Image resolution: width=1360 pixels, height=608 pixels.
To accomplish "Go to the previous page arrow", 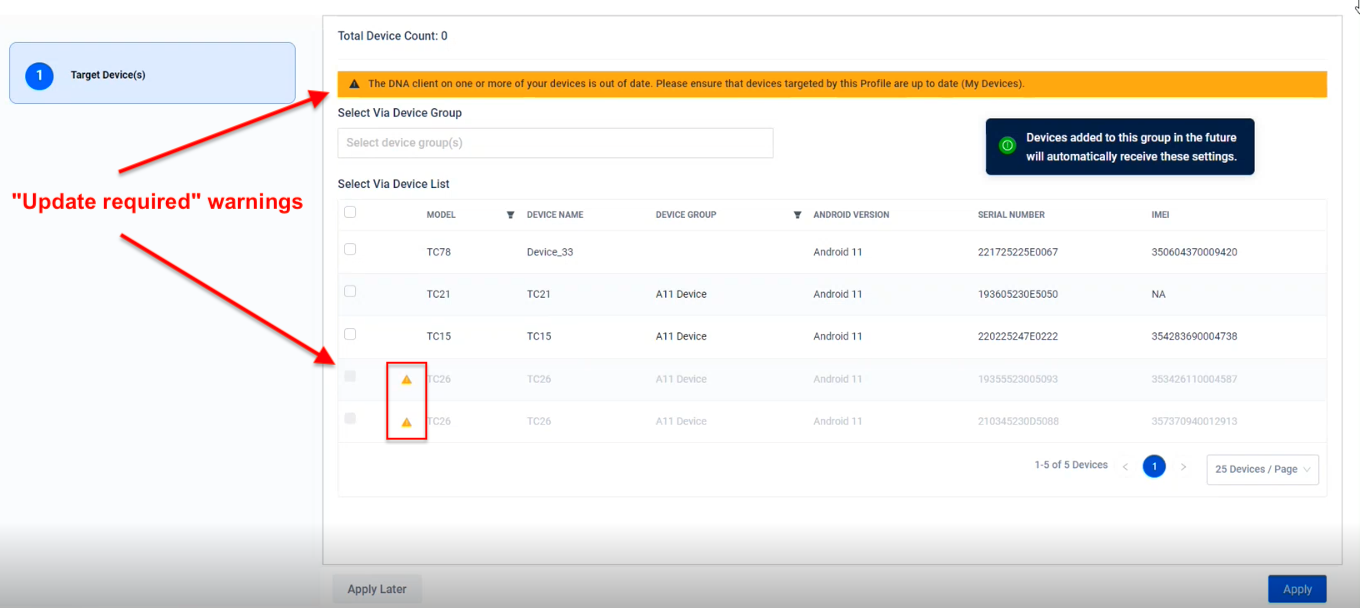I will (x=1125, y=467).
